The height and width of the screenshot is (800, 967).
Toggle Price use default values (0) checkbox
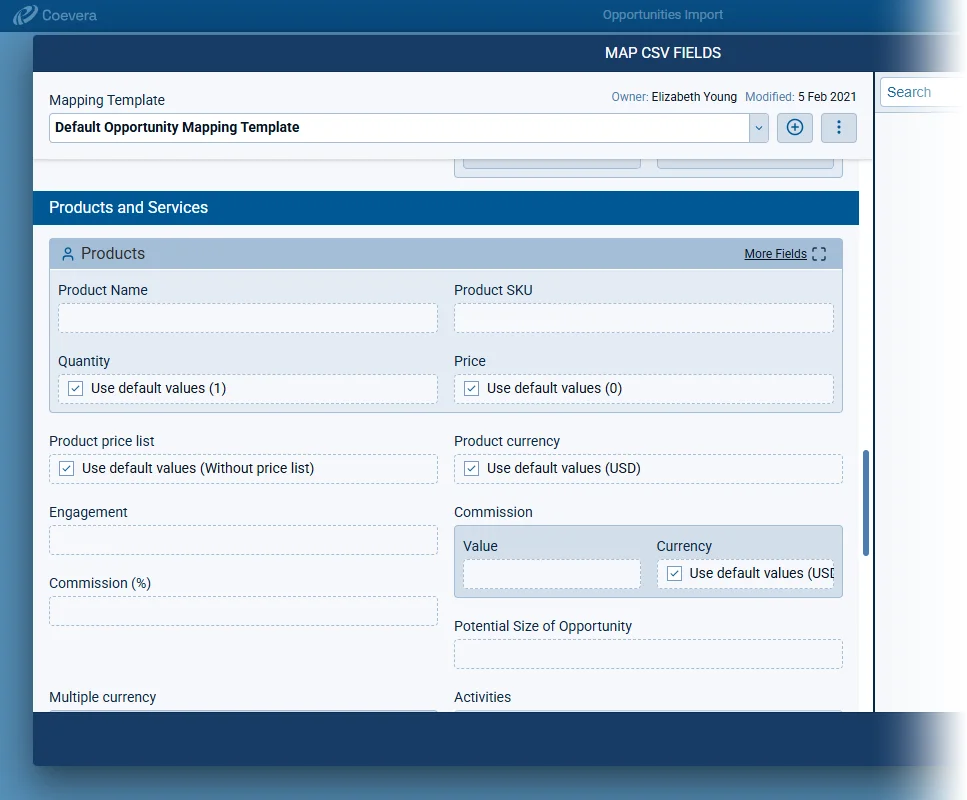pyautogui.click(x=471, y=389)
